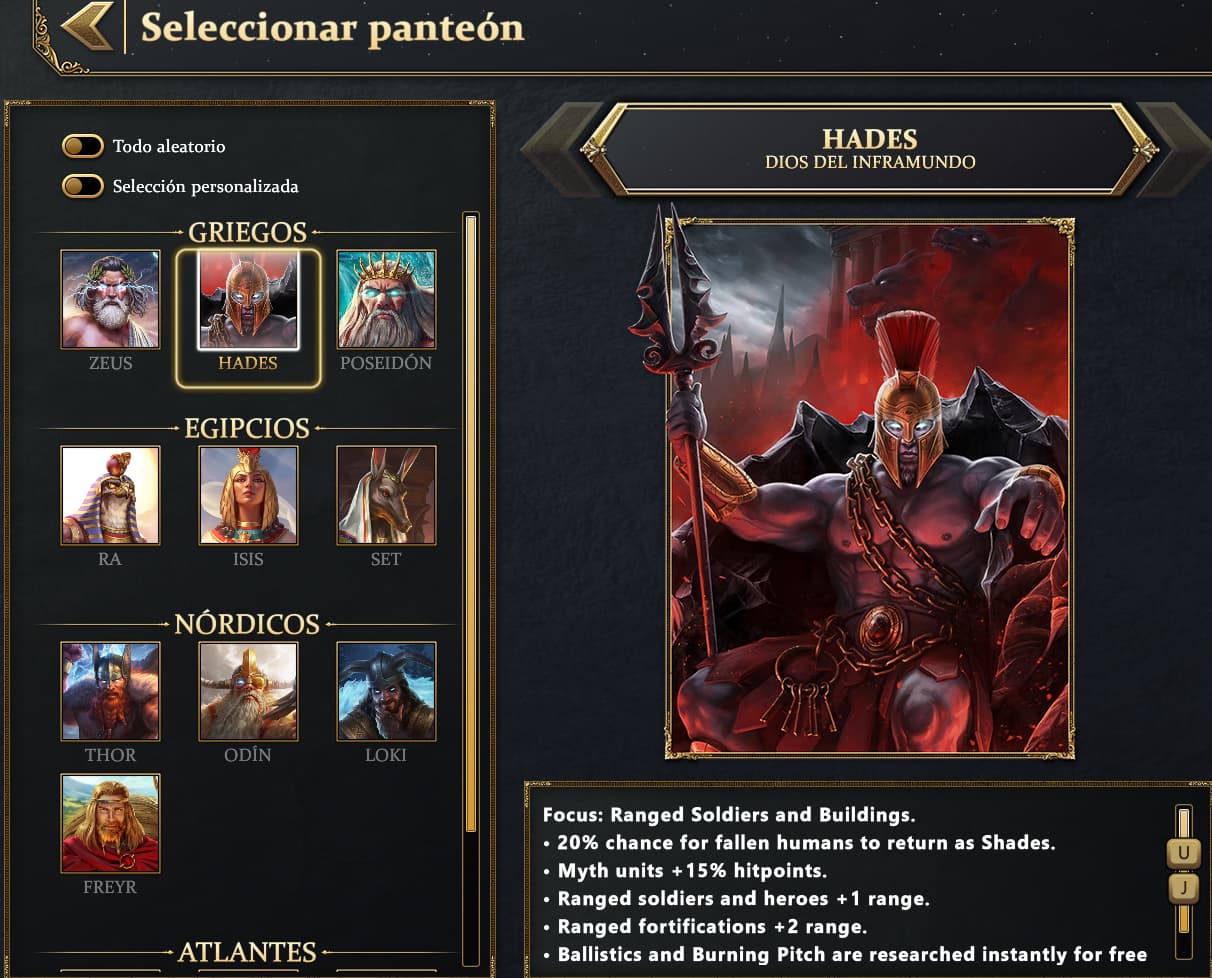Click the U button beside description
1212x978 pixels.
point(1184,854)
